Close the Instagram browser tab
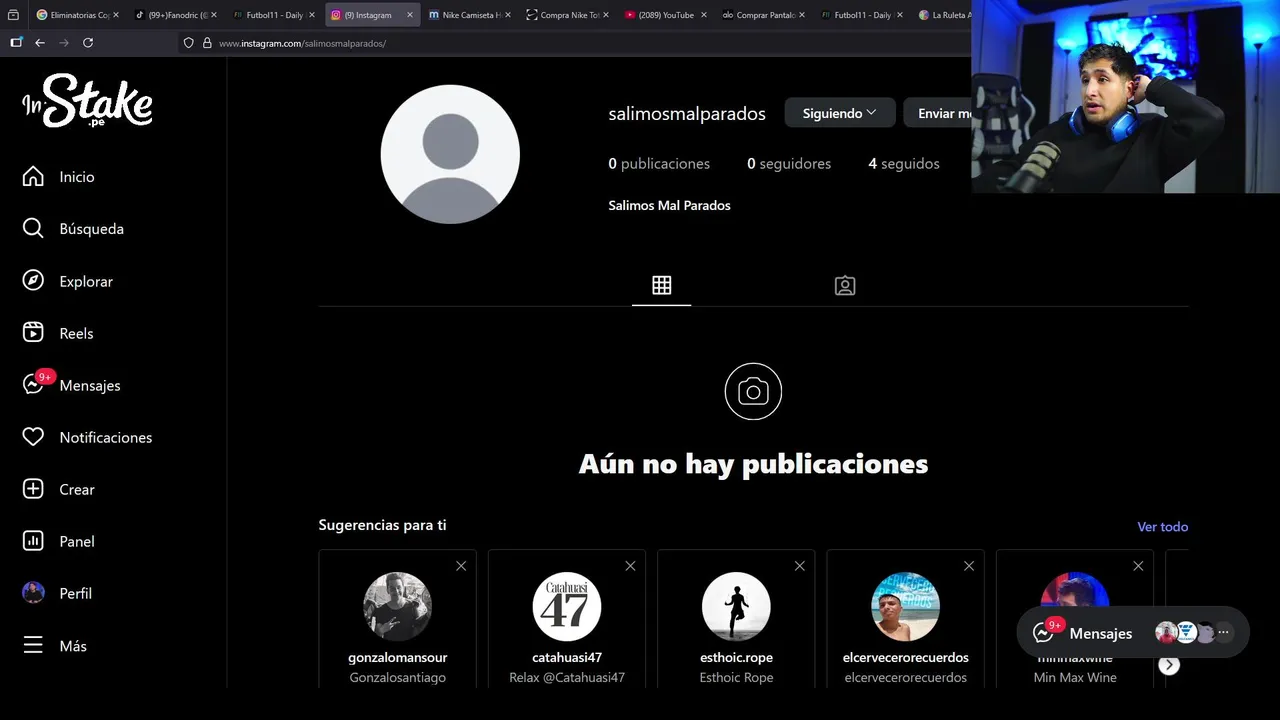The image size is (1280, 720). pyautogui.click(x=410, y=15)
